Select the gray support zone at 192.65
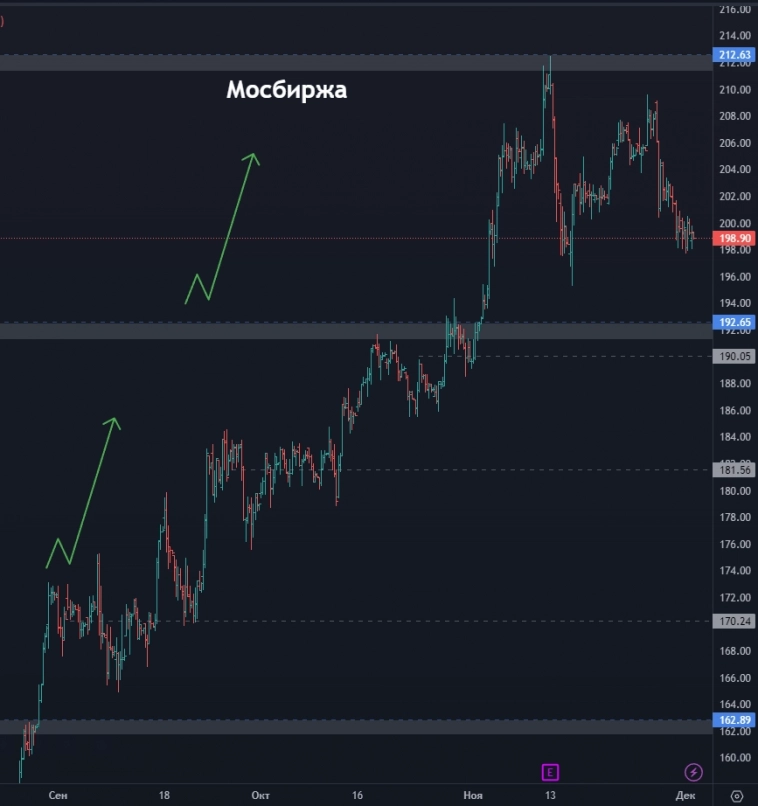Viewport: 758px width, 806px height. tap(356, 331)
